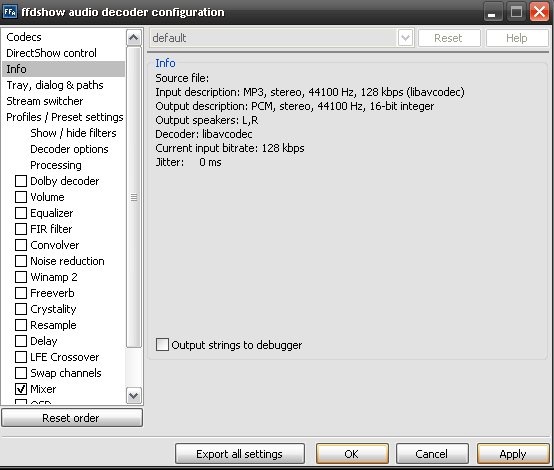This screenshot has height=470, width=554.
Task: Enable the Freeverb checkbox
Action: point(21,293)
